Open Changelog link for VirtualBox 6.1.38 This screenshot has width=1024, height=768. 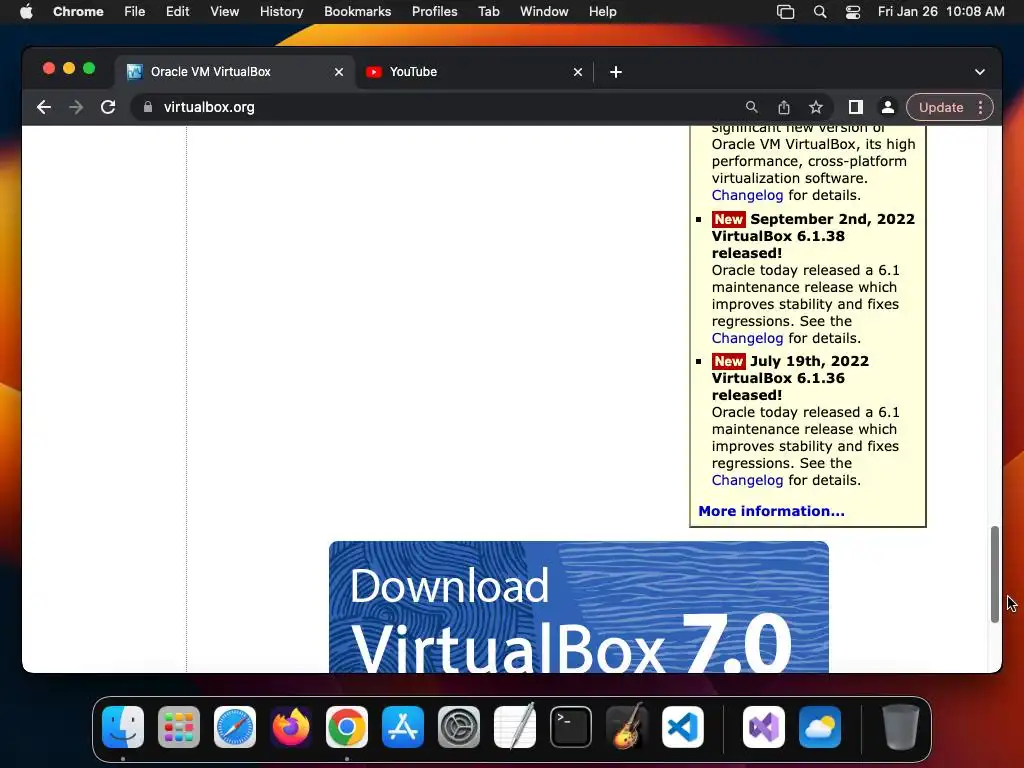coord(747,338)
